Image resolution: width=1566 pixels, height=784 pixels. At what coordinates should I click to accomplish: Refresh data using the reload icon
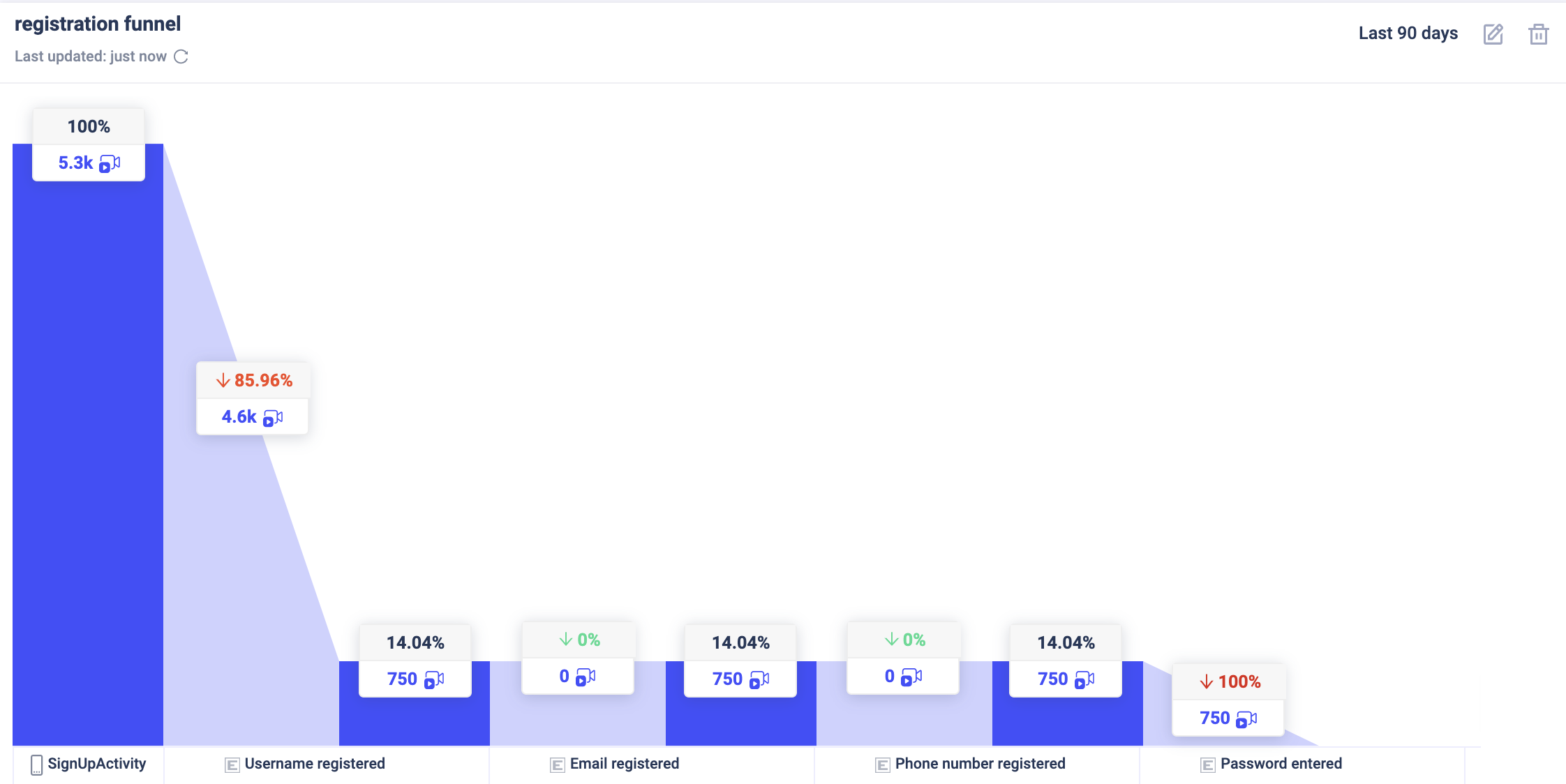pos(181,56)
